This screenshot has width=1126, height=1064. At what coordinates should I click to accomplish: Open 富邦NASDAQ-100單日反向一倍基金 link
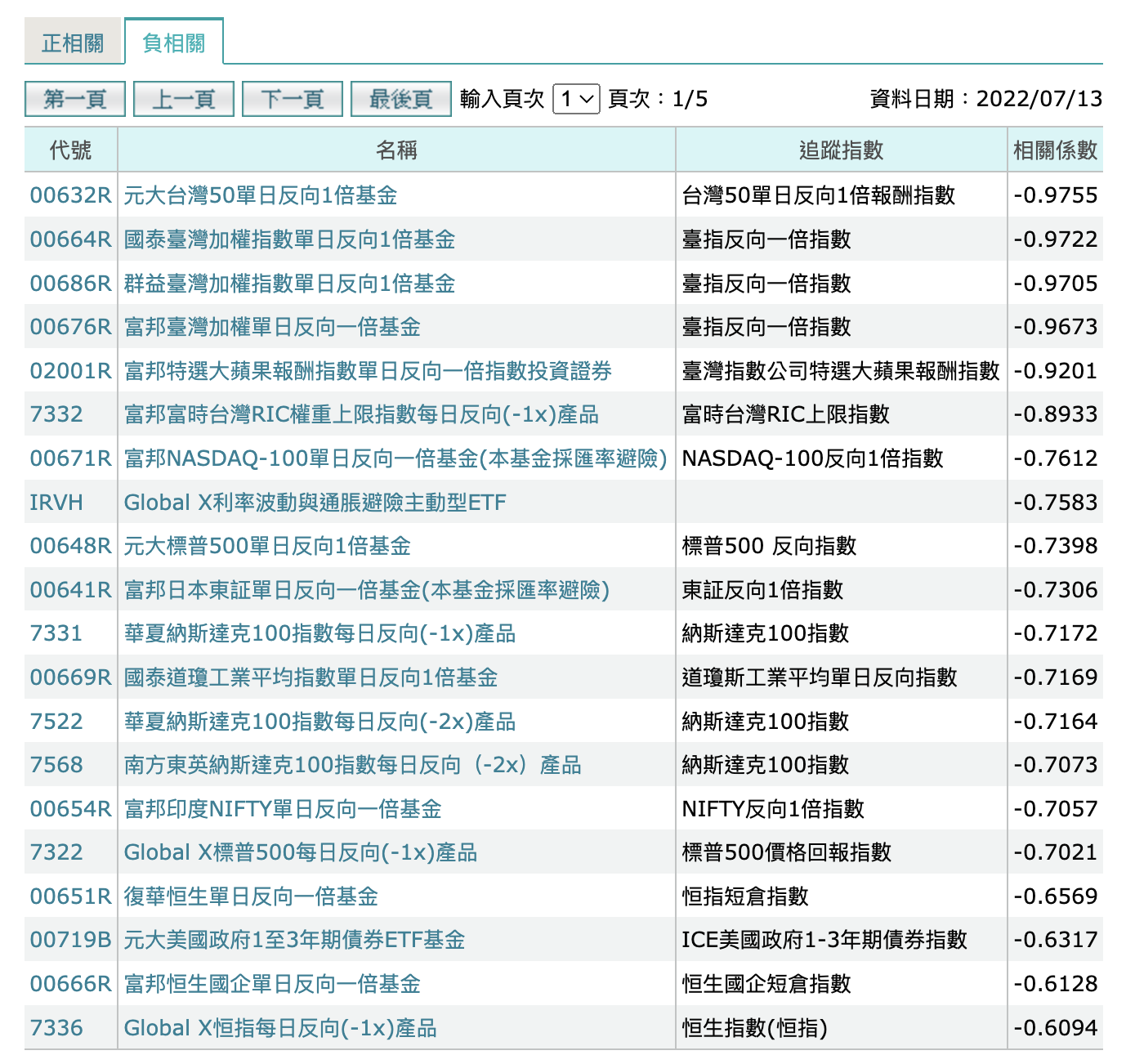pos(395,458)
